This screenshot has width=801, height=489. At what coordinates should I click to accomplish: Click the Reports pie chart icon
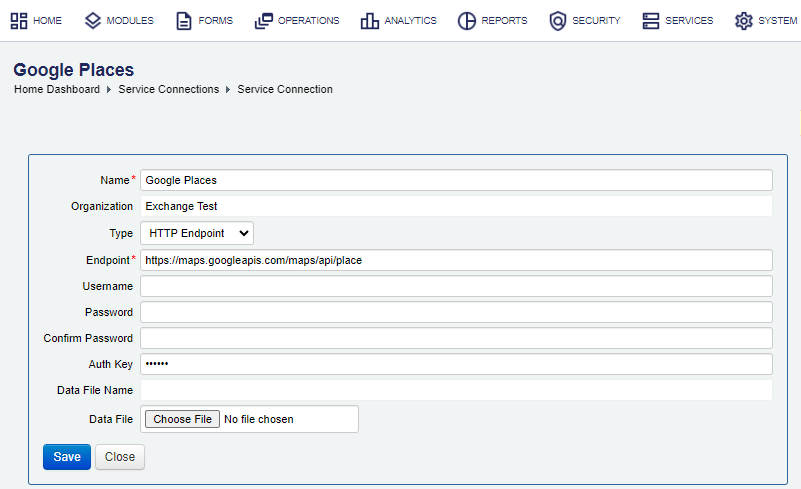466,20
